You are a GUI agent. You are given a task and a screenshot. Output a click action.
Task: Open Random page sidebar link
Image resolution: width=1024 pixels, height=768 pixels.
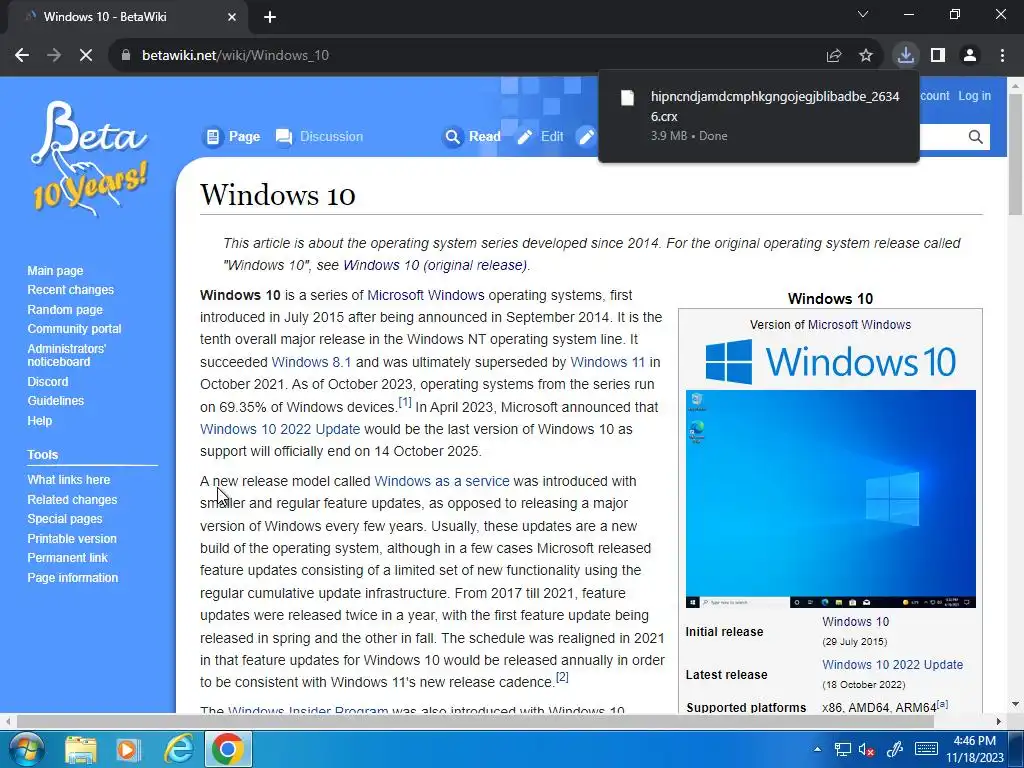pyautogui.click(x=65, y=310)
